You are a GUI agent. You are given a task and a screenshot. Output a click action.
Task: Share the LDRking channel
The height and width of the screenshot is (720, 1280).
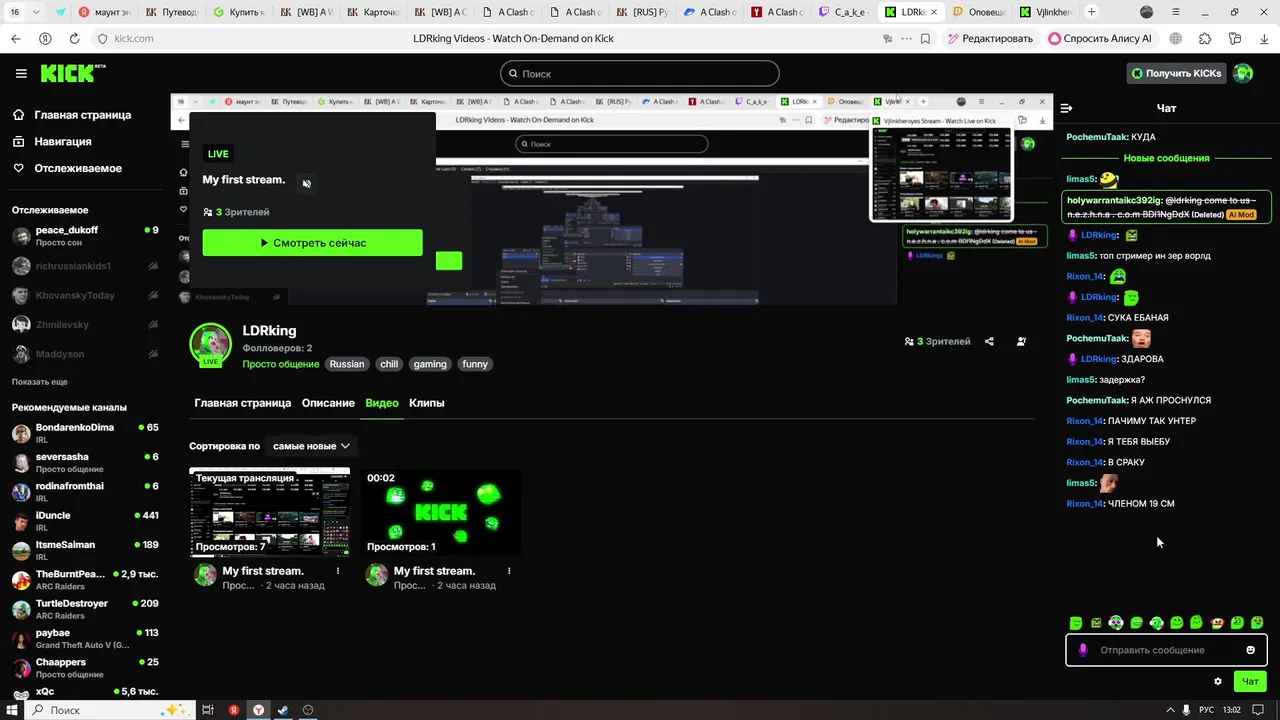(989, 341)
